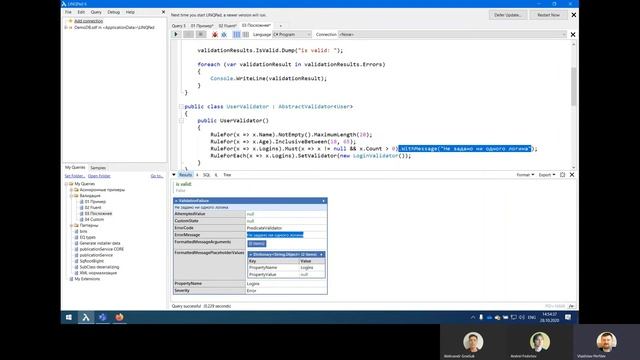
Task: Open the Format dropdown in results
Action: pyautogui.click(x=525, y=175)
